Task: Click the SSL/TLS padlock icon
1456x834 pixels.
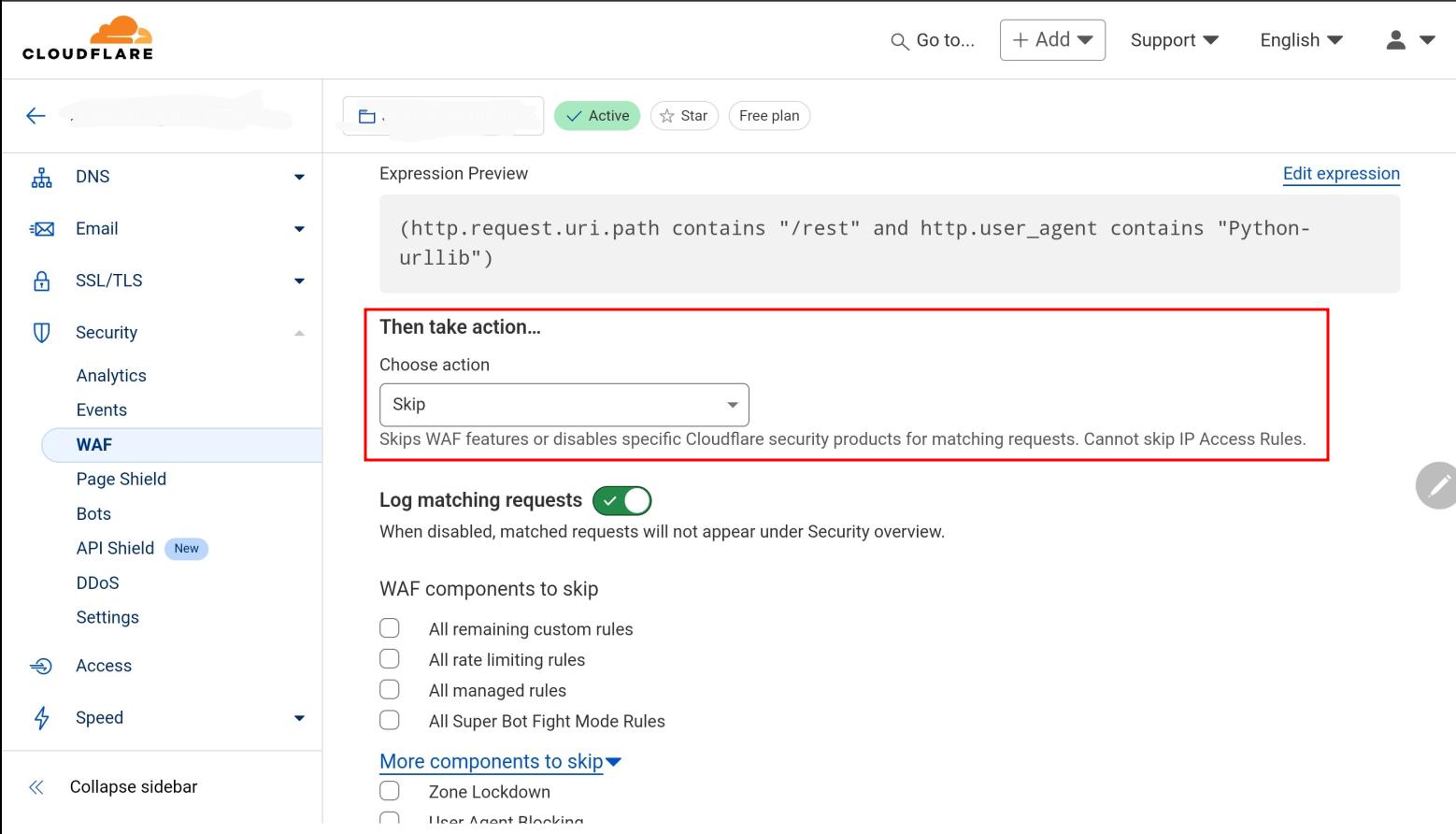Action: pyautogui.click(x=42, y=281)
